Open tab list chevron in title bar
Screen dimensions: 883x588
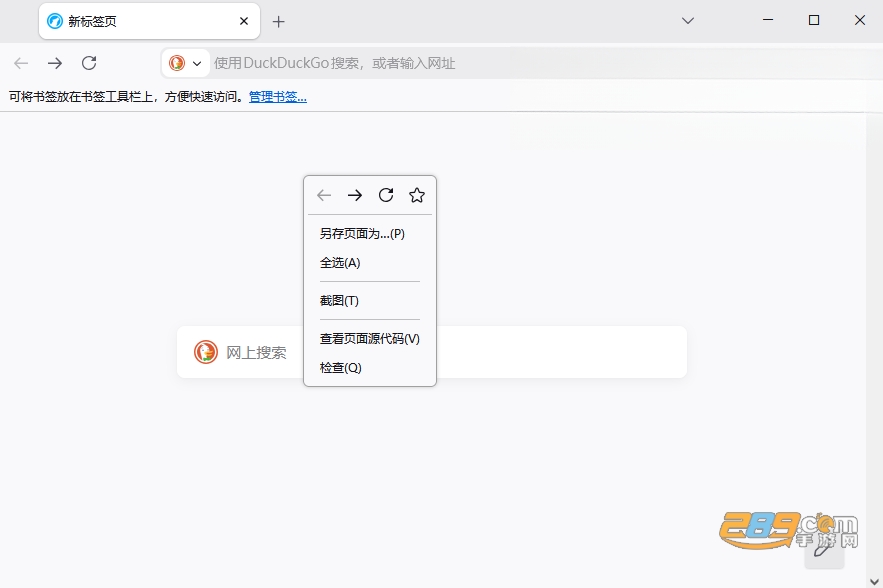688,21
